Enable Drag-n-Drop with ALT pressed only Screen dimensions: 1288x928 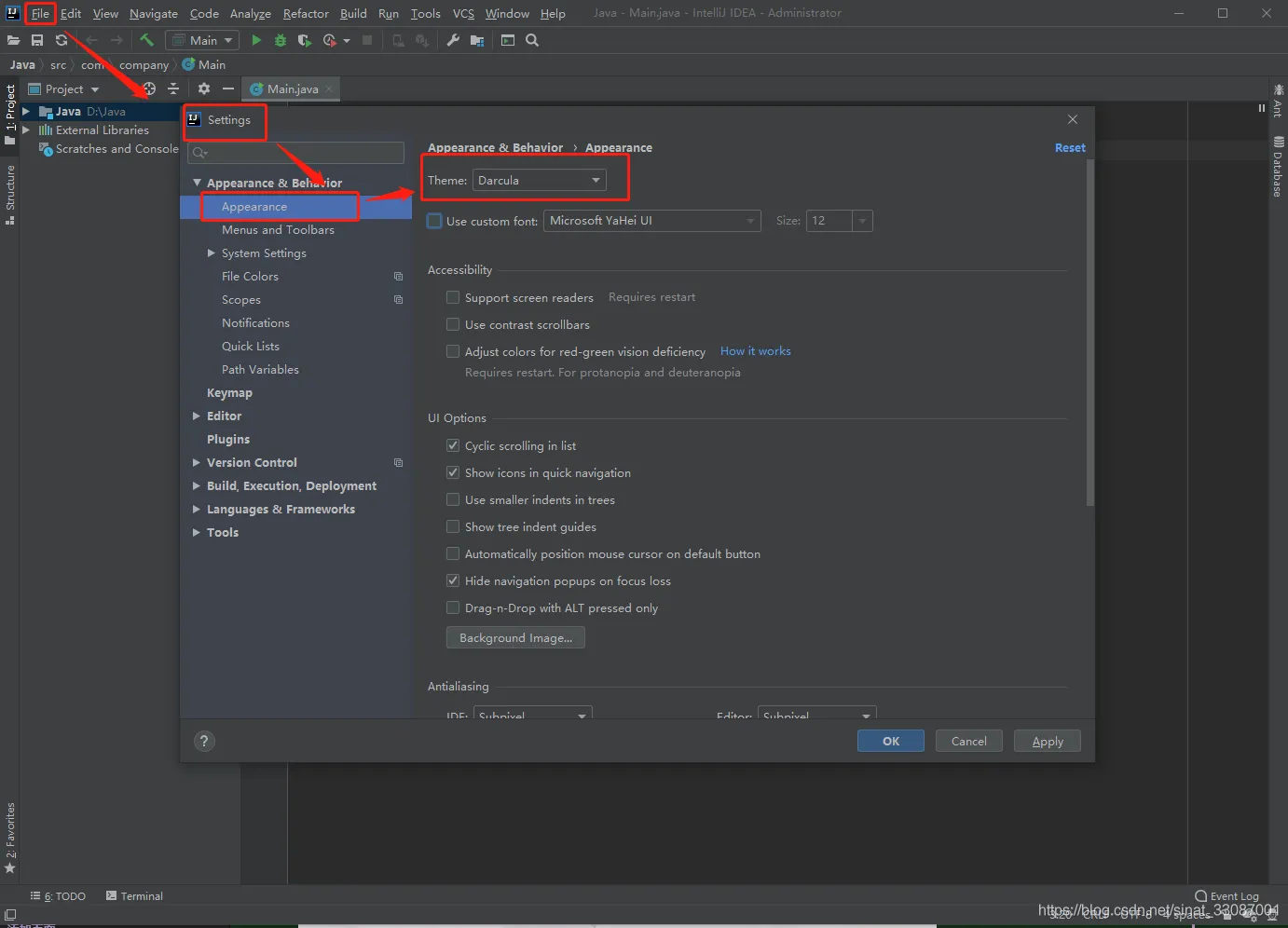pyautogui.click(x=453, y=607)
